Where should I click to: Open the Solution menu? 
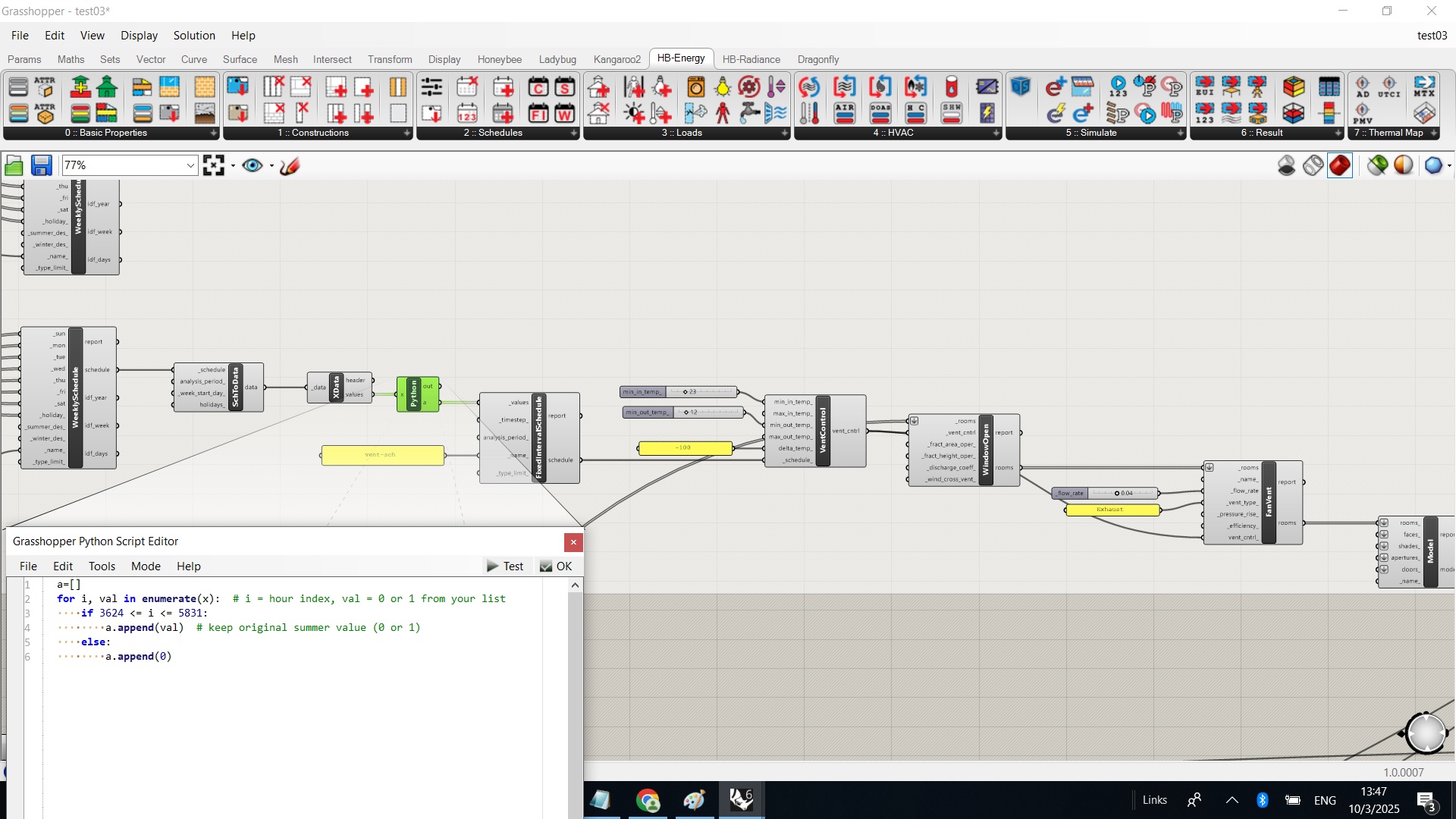click(194, 36)
